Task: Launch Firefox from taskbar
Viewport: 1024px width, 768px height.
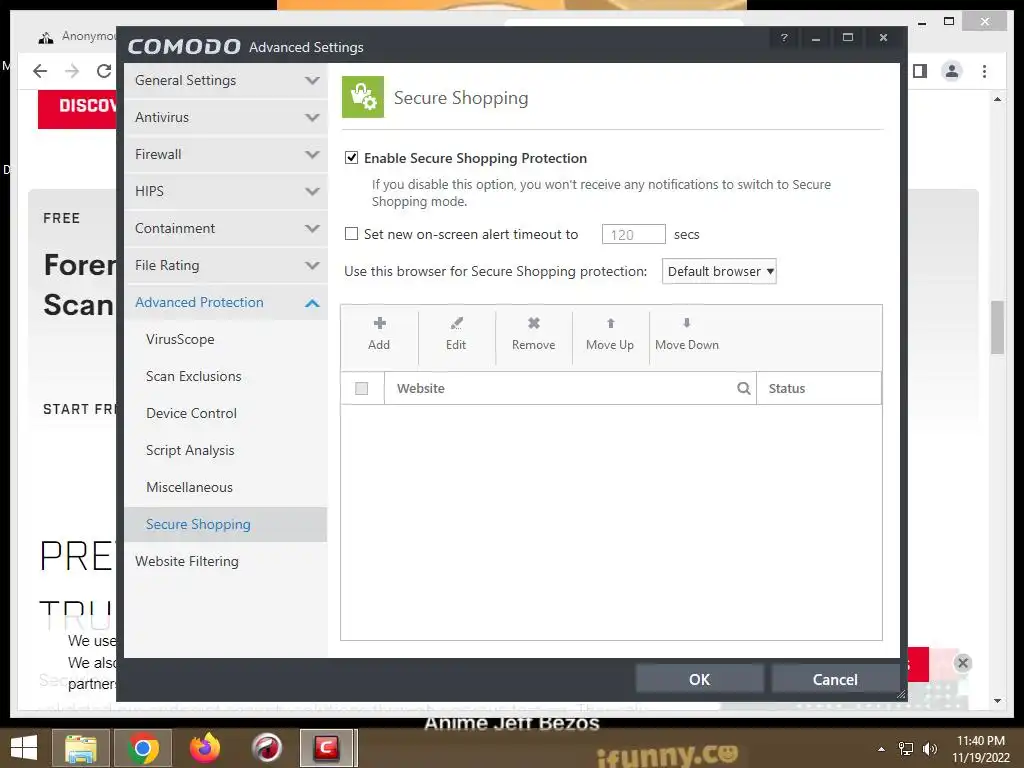Action: click(x=204, y=748)
